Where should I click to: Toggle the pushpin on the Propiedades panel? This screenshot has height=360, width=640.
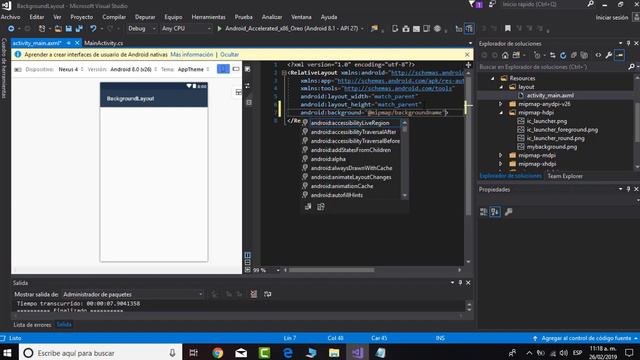click(628, 189)
